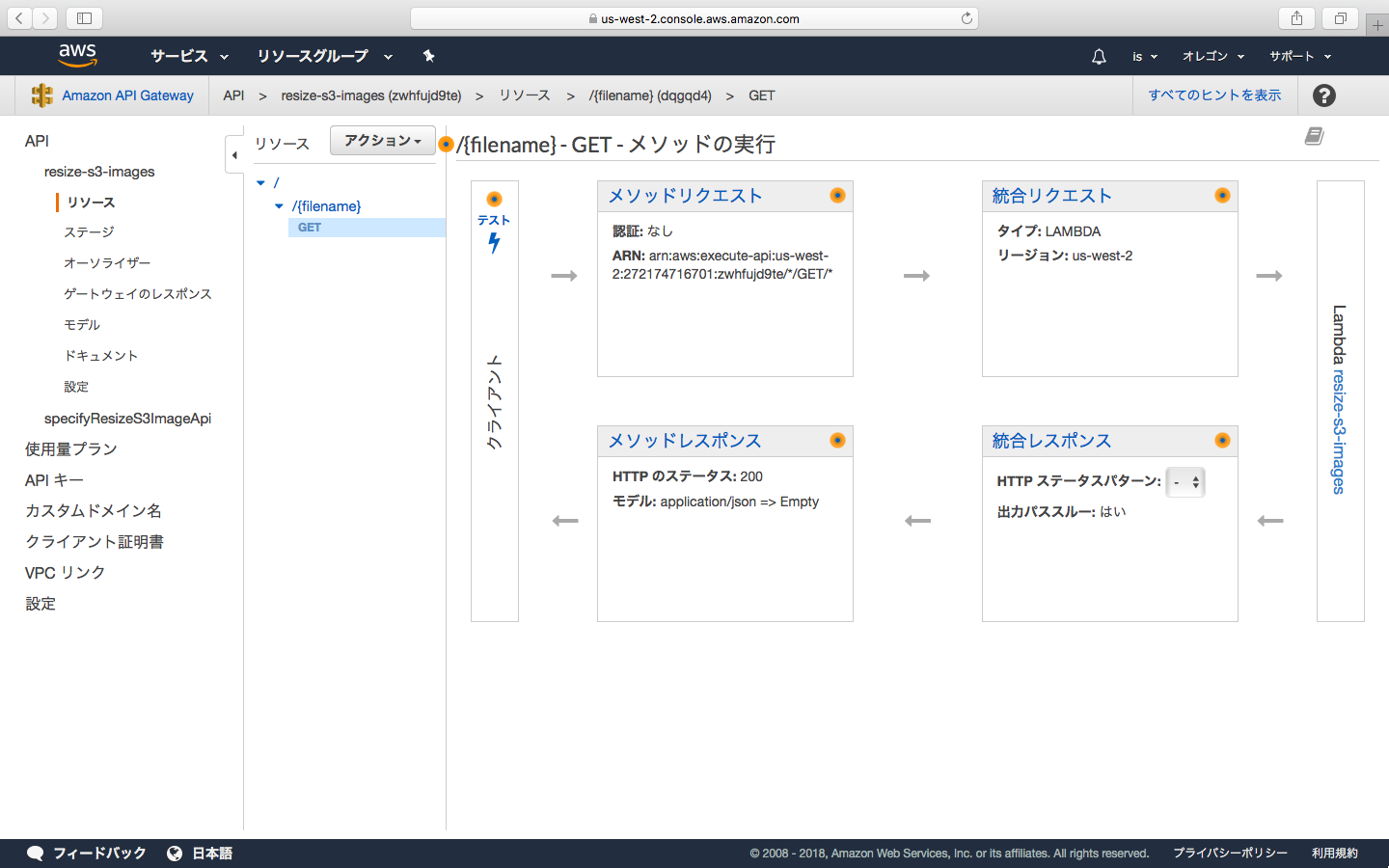Viewport: 1389px width, 868px height.
Task: Collapse the /{filename} tree node
Action: [279, 206]
